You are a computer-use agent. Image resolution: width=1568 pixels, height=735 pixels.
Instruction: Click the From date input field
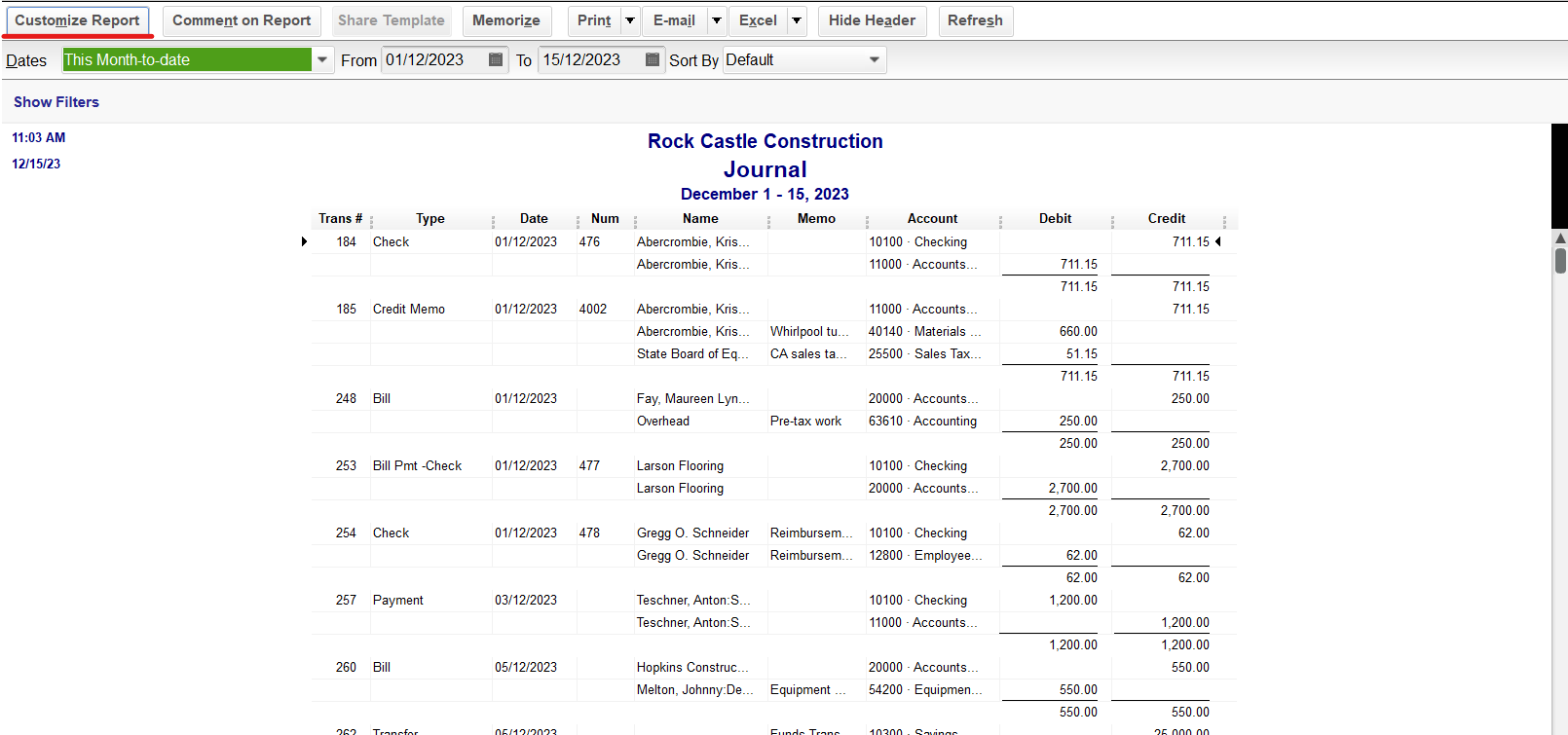(433, 60)
